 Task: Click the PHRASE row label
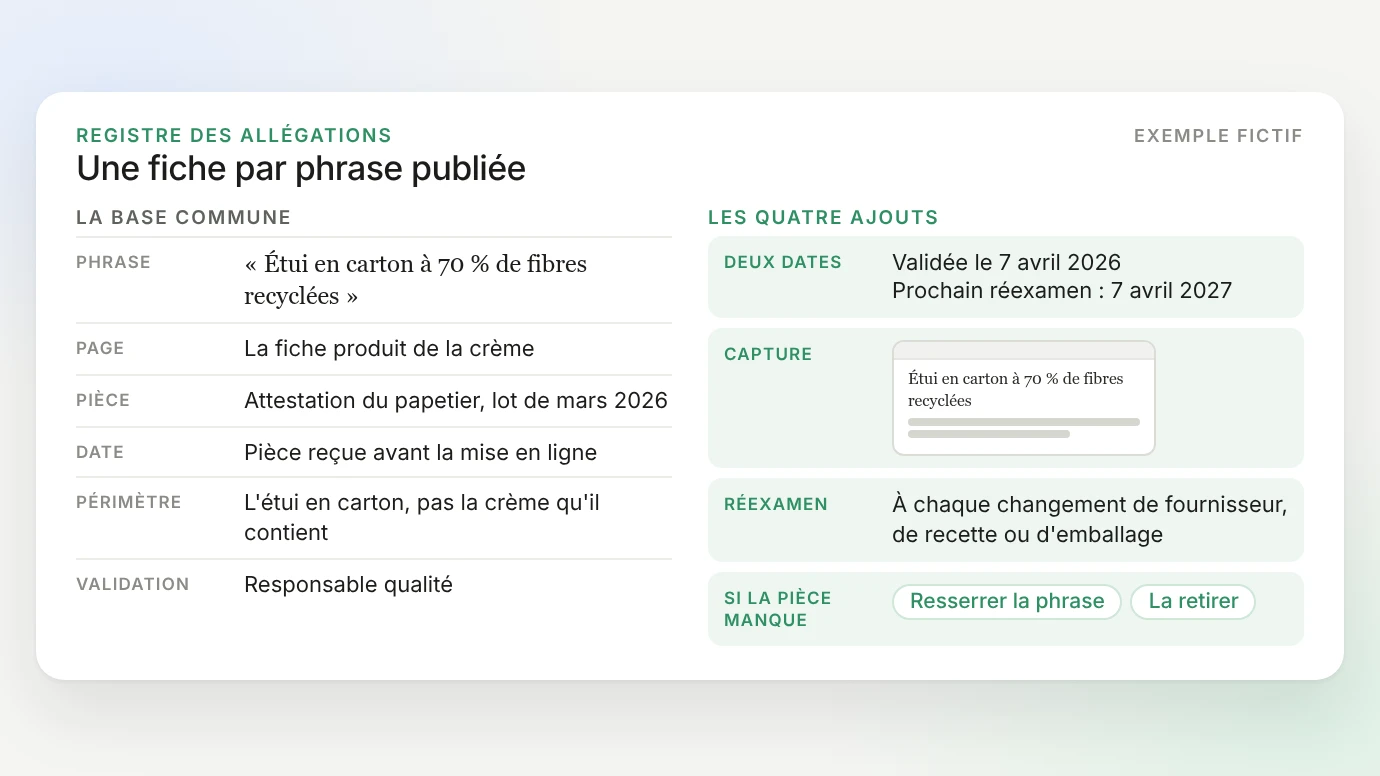pyautogui.click(x=113, y=263)
